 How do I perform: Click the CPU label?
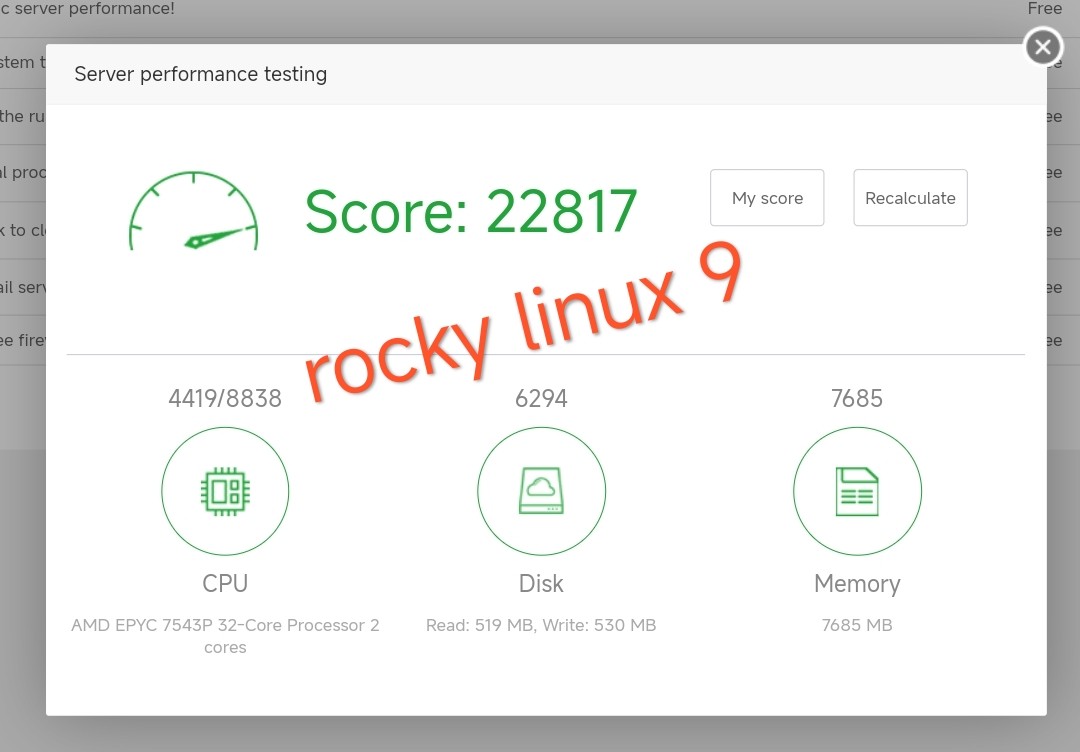coord(225,583)
